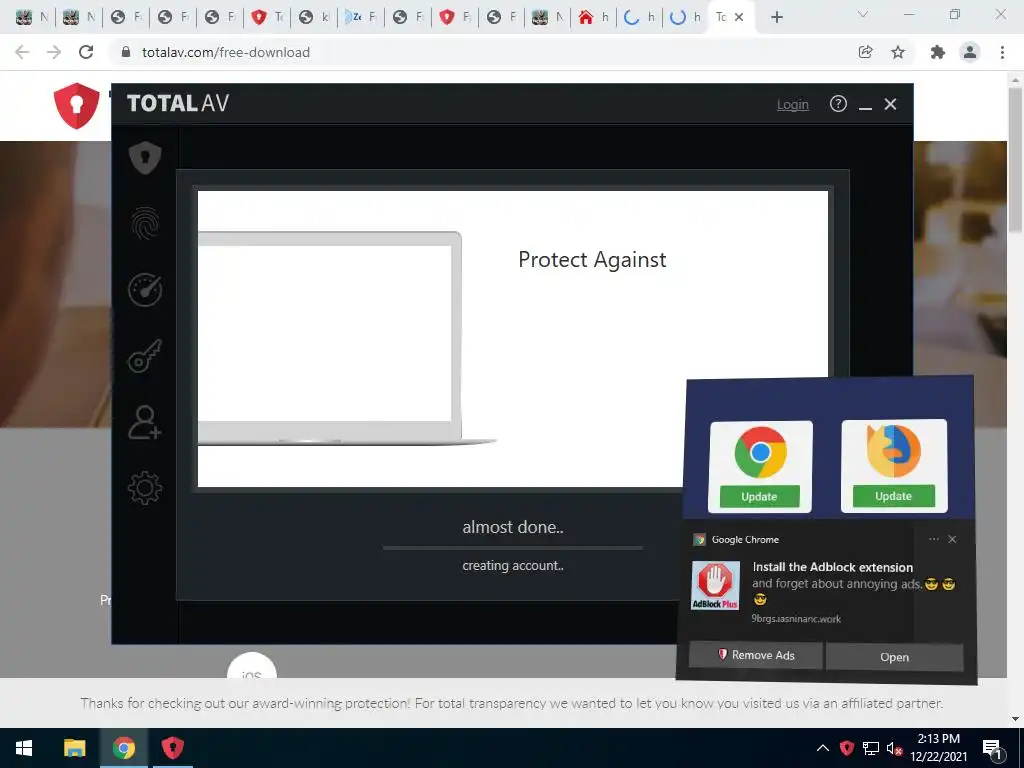The height and width of the screenshot is (768, 1024).
Task: Click the Login link in TotalAV window
Action: [792, 104]
